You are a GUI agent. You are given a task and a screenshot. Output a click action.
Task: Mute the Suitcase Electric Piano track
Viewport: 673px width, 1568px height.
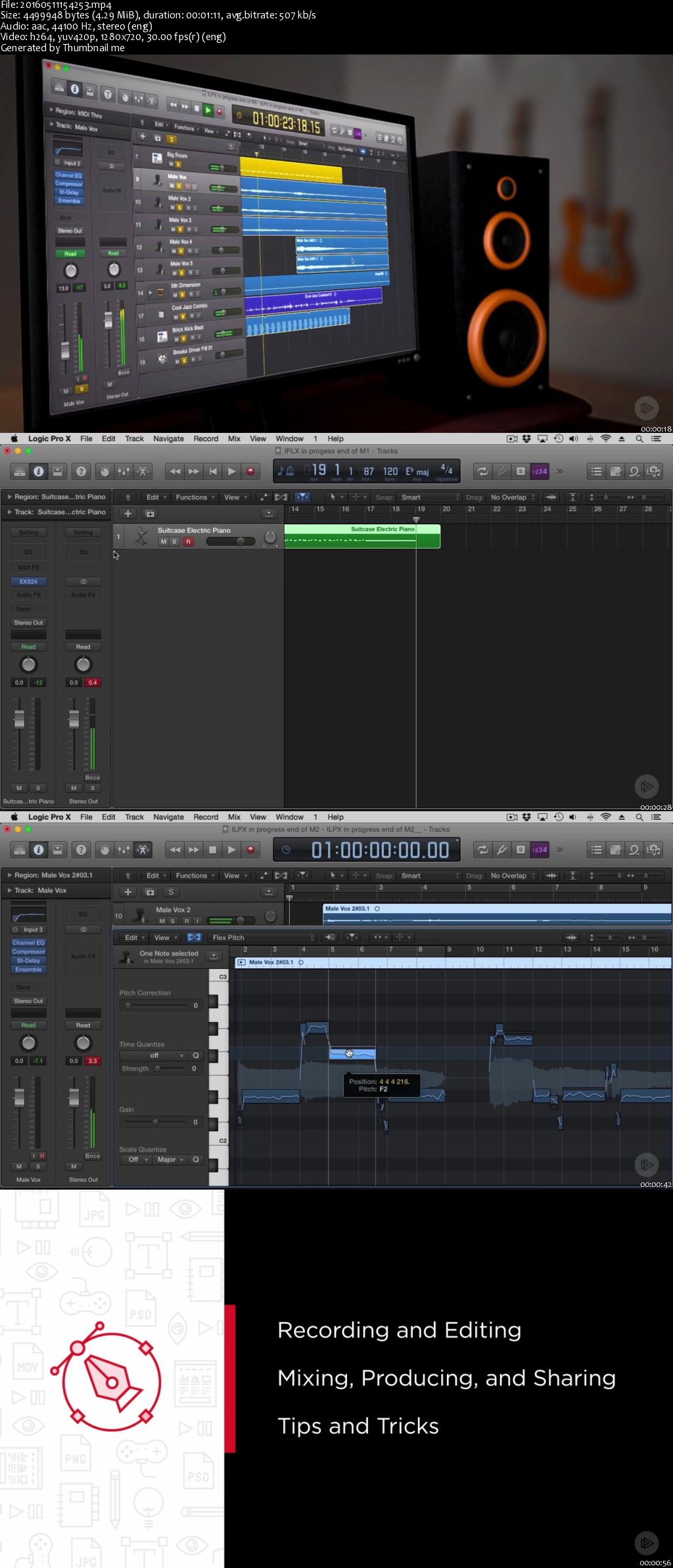[x=164, y=542]
